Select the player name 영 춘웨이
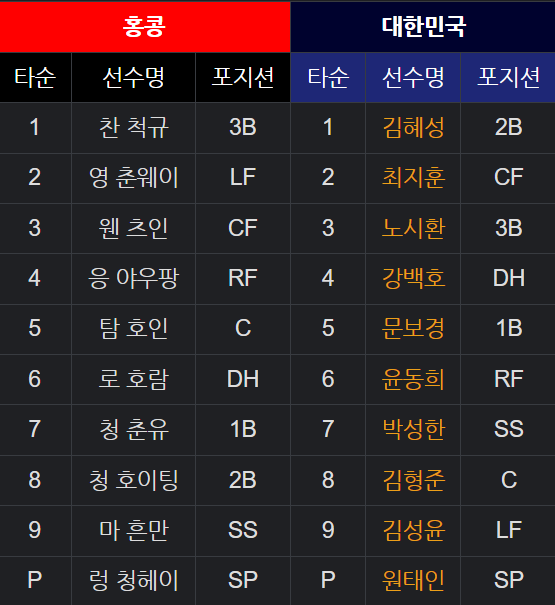Viewport: 555px width, 605px height. point(134,177)
